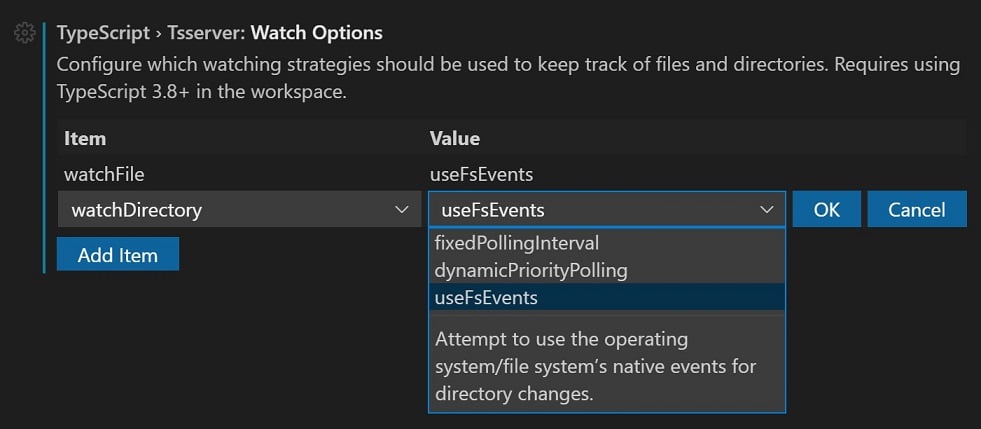This screenshot has width=981, height=429.
Task: Click the chevron on the useFsEvents value dropdown
Action: 767,210
